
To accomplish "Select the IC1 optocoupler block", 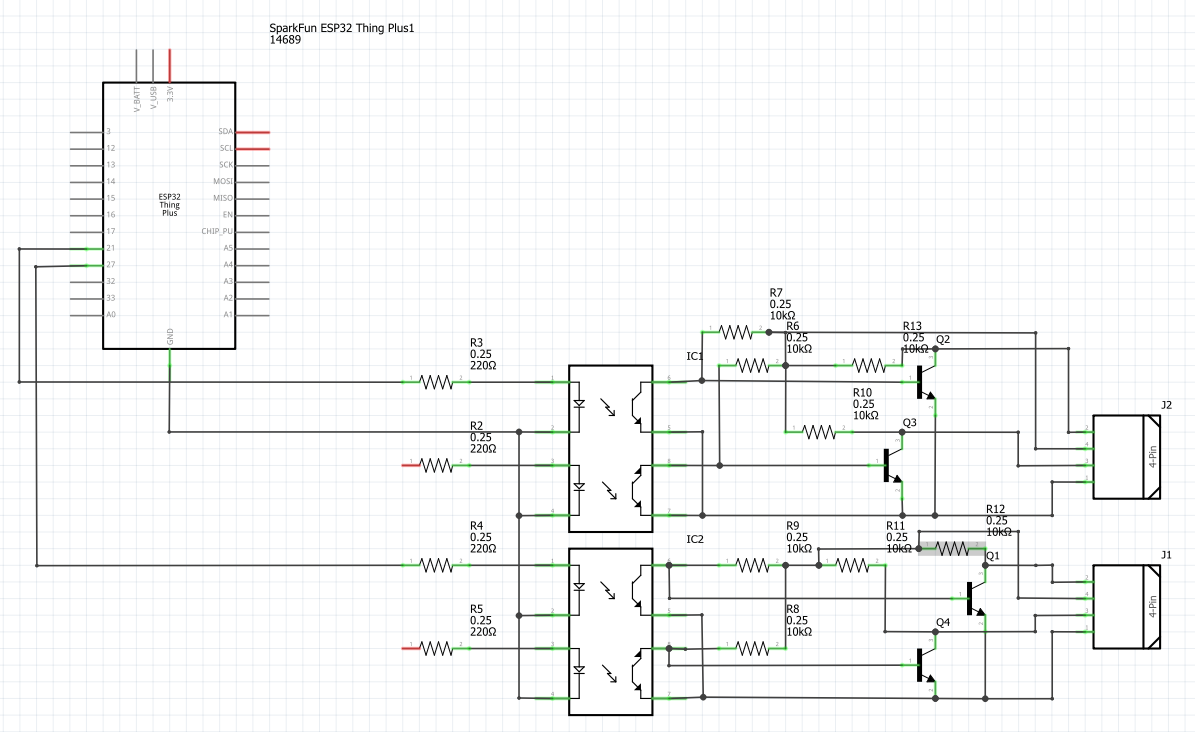I will point(610,448).
